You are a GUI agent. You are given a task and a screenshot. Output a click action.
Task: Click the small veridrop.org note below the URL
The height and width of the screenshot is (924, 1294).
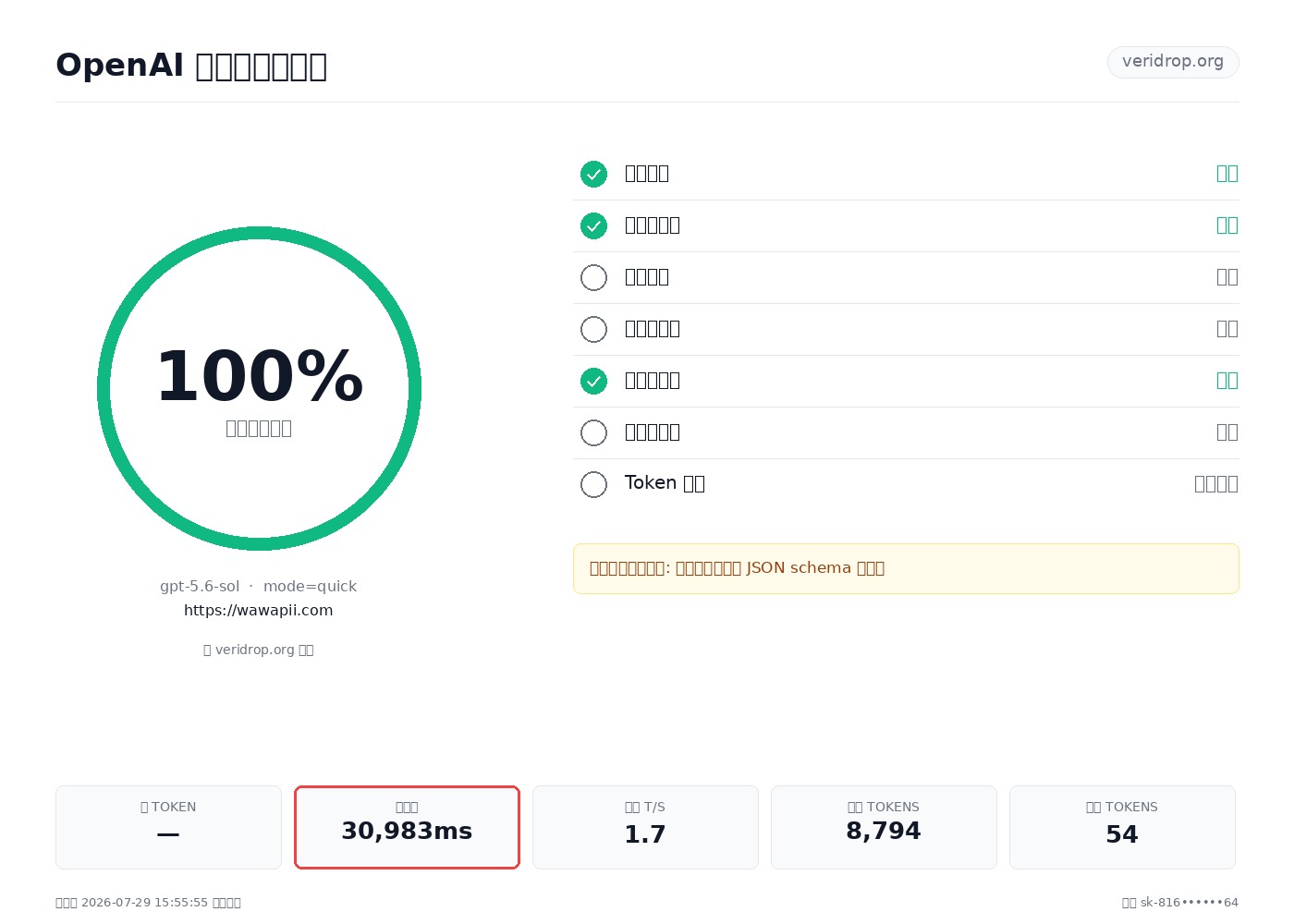coord(259,650)
